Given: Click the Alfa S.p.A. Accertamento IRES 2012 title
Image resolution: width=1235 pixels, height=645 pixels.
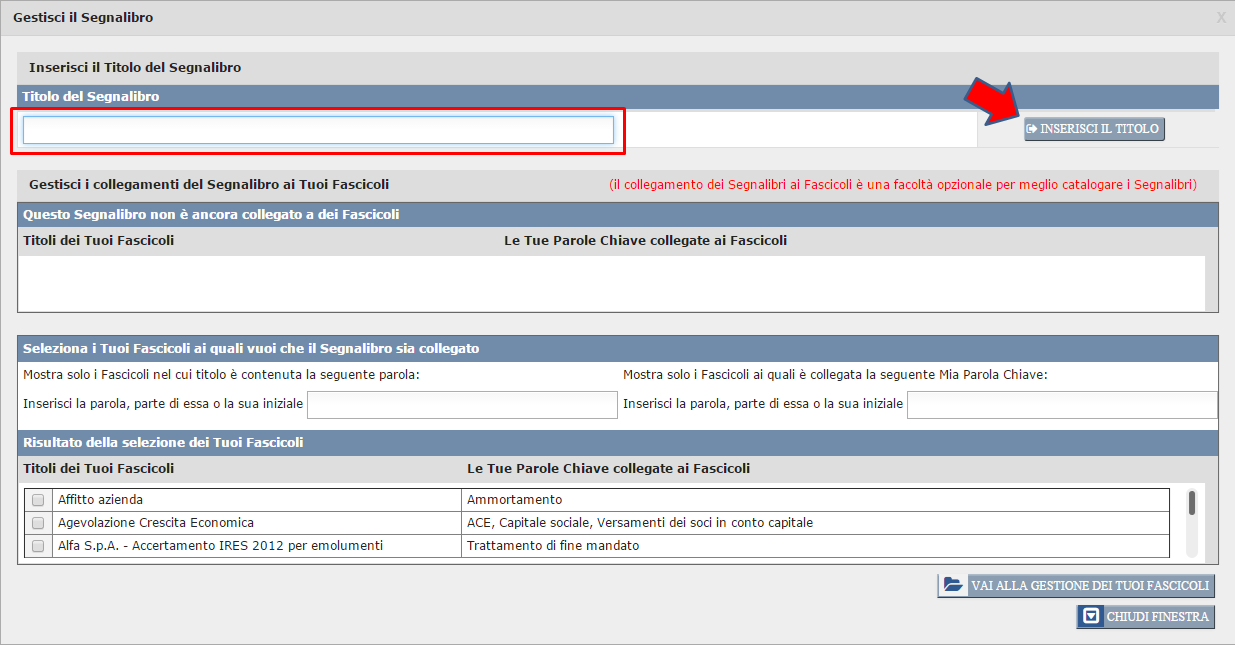Looking at the screenshot, I should (x=220, y=546).
